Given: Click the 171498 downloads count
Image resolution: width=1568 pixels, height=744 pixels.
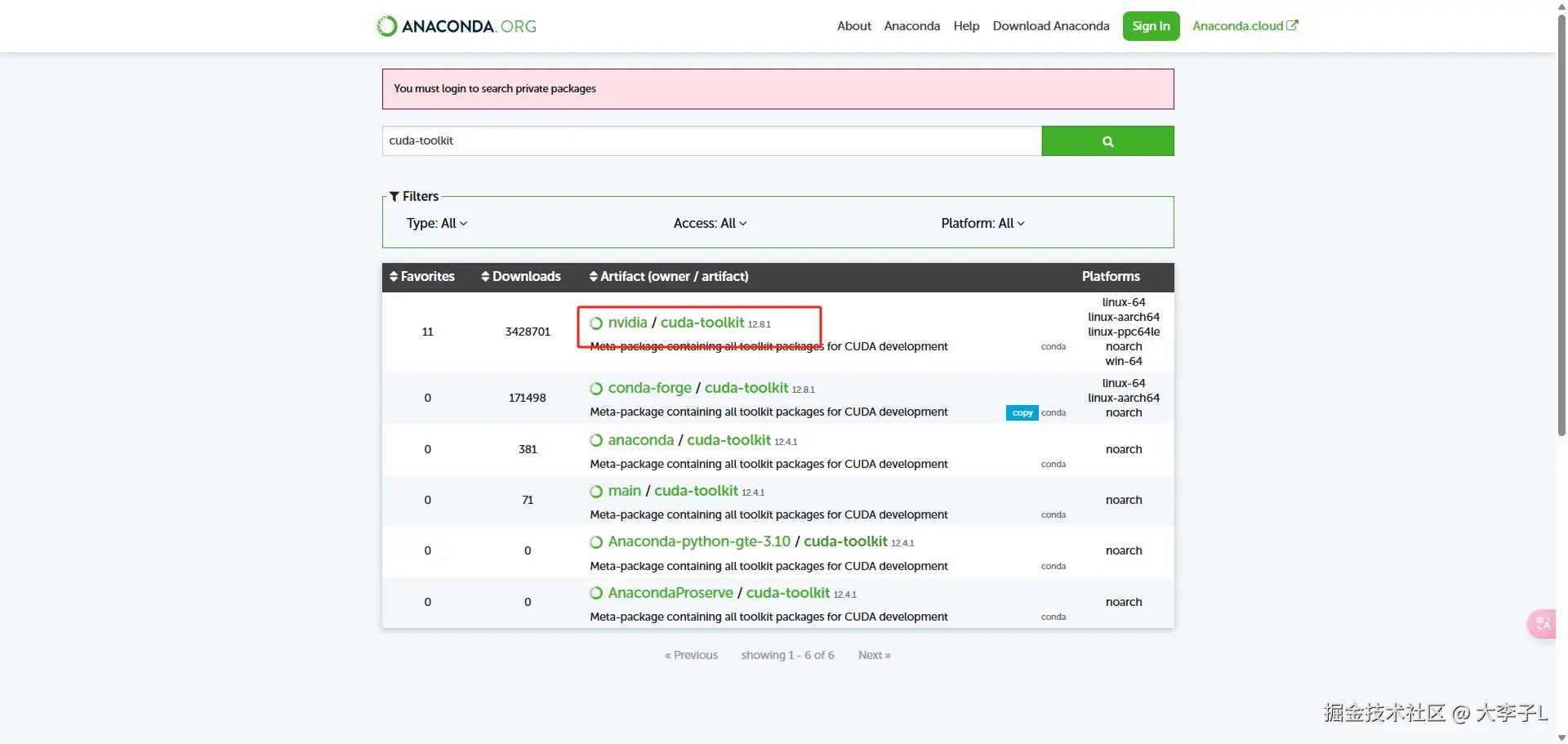Looking at the screenshot, I should coord(528,398).
